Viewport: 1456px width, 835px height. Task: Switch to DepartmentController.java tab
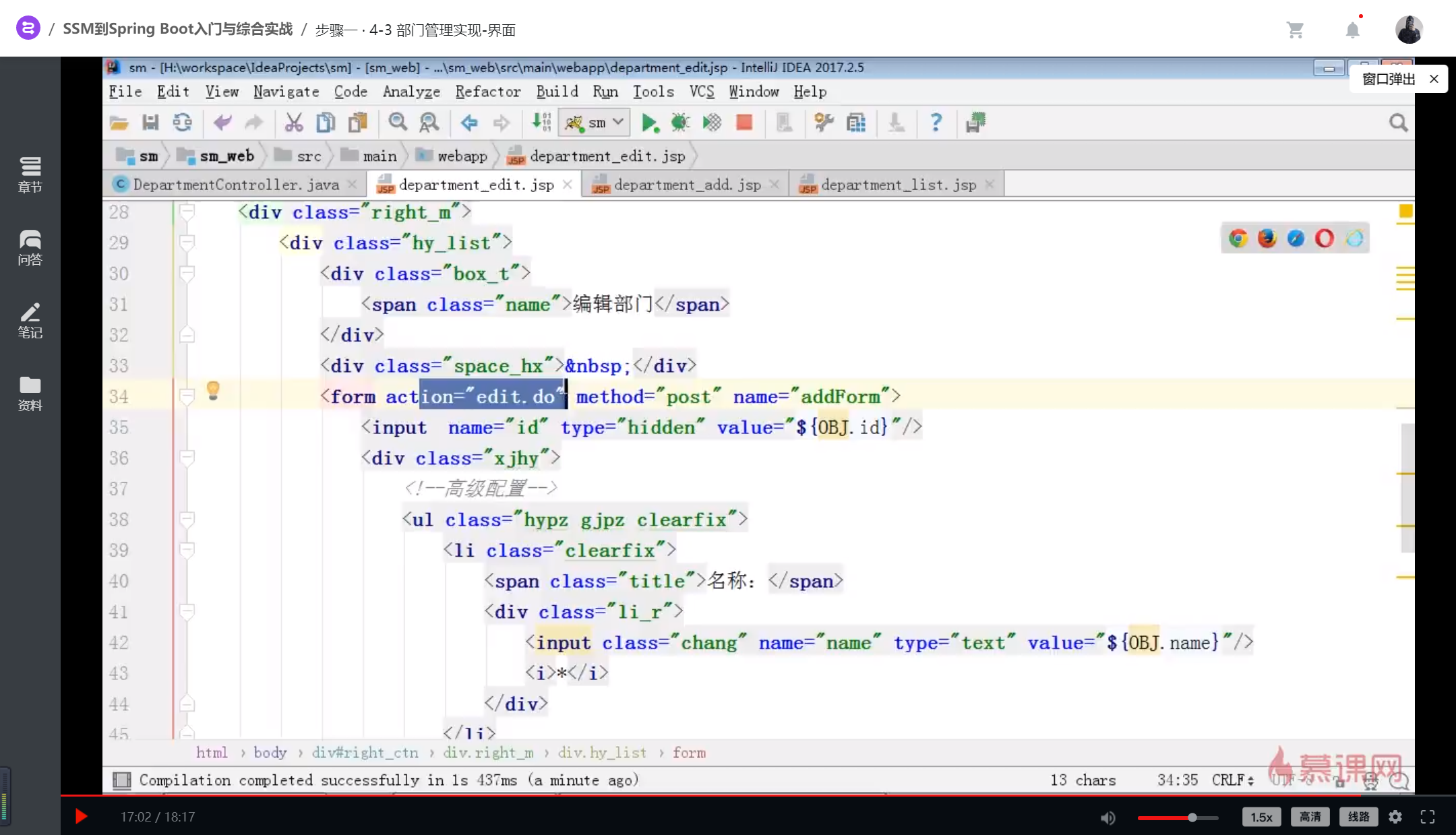(x=236, y=185)
